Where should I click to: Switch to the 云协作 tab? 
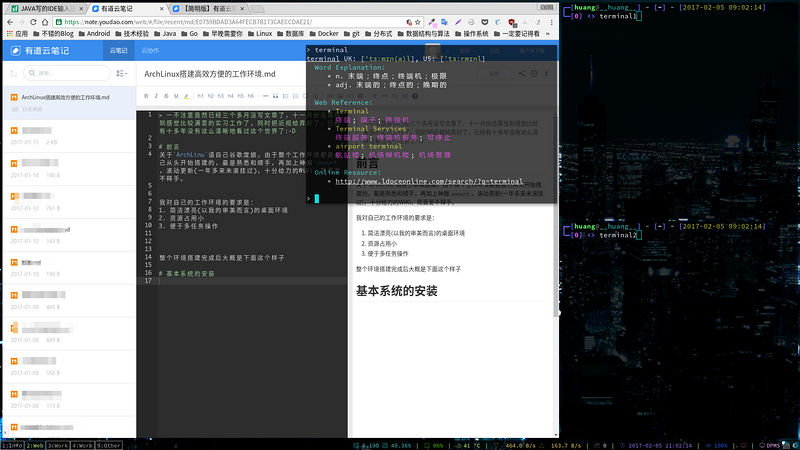[150, 51]
